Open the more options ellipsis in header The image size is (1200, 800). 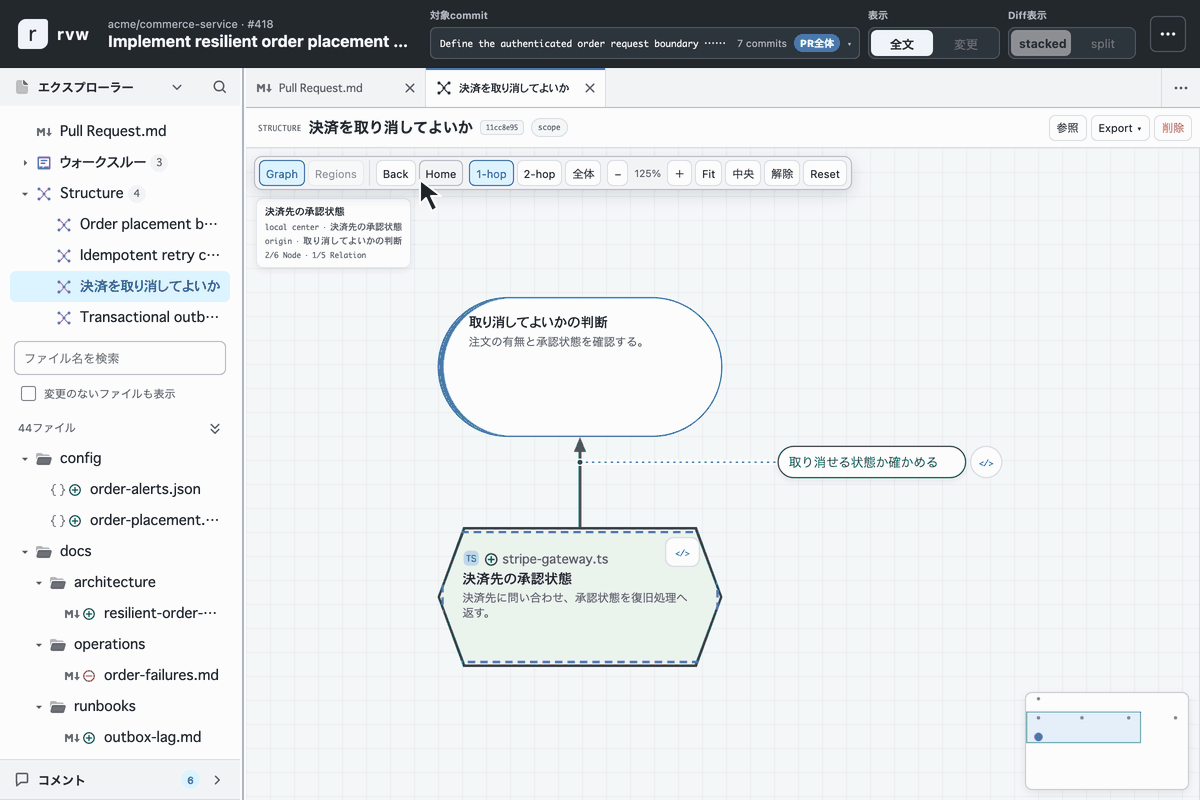click(x=1168, y=33)
